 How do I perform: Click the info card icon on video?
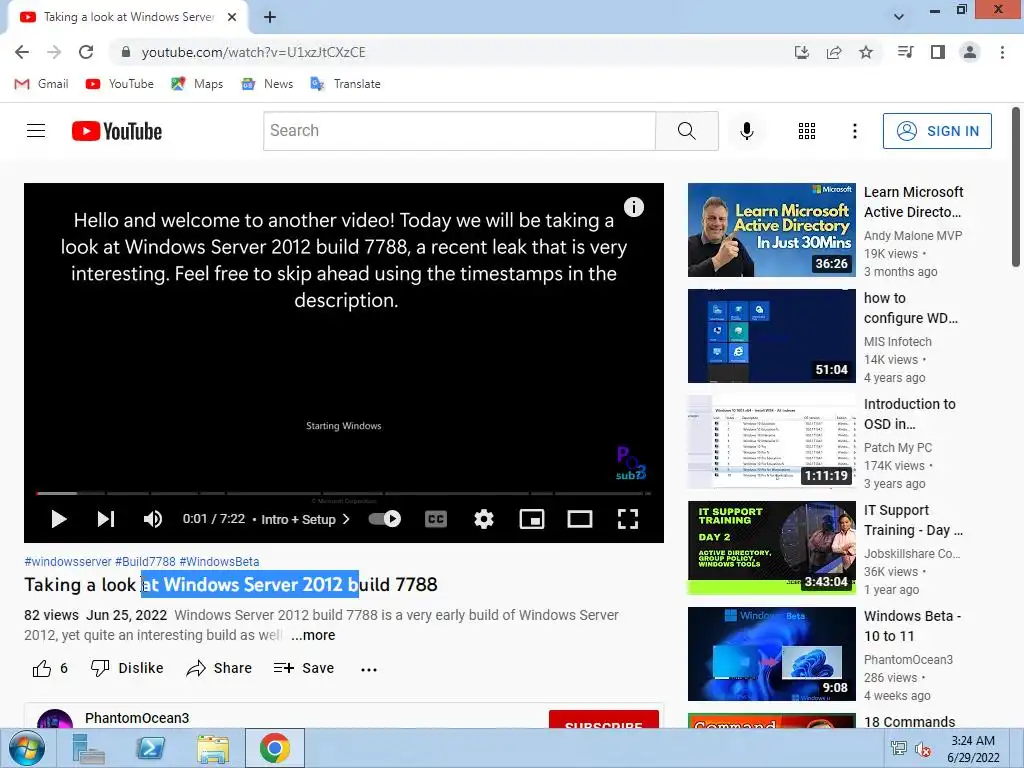pos(633,207)
